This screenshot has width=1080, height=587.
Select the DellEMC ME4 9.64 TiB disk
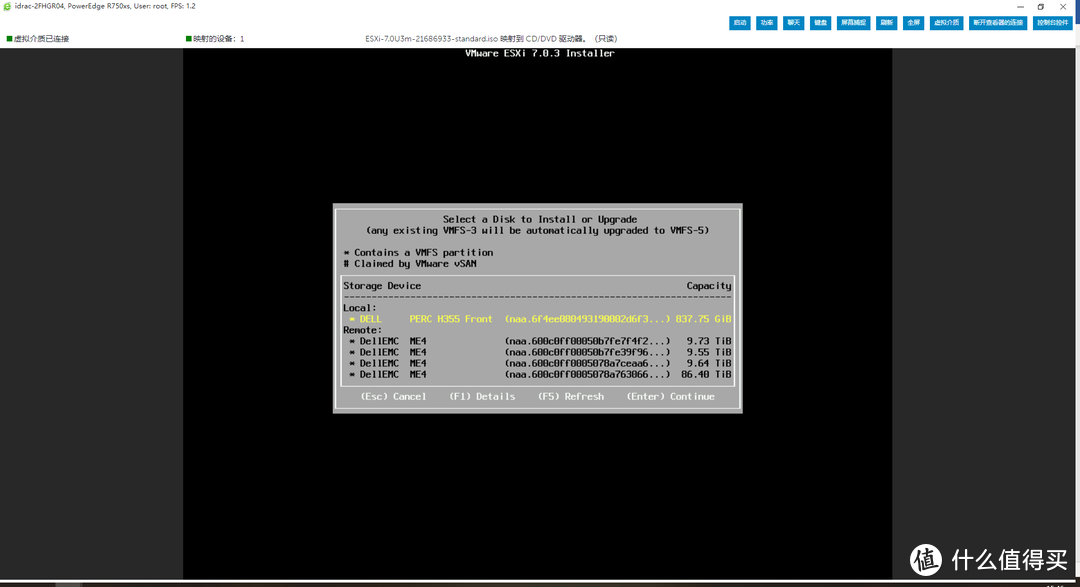pos(537,363)
